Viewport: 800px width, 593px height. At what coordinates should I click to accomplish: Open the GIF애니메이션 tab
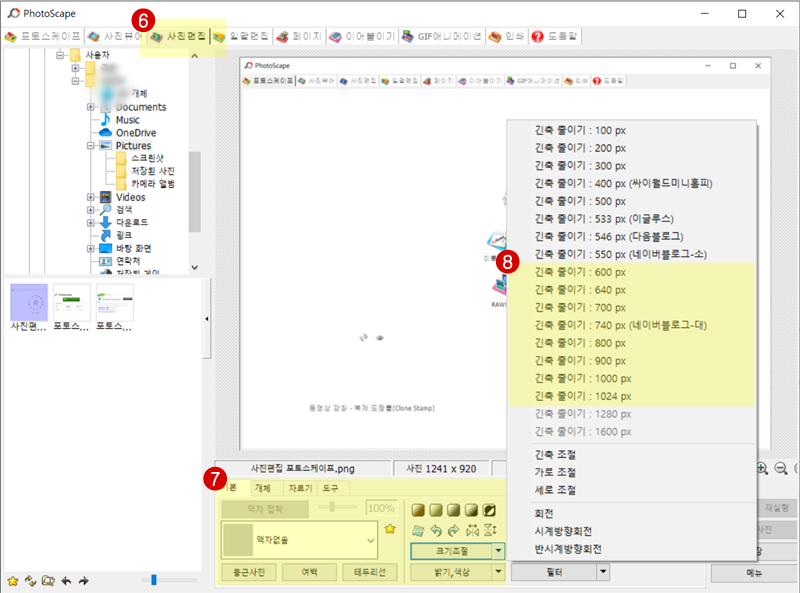pyautogui.click(x=442, y=36)
